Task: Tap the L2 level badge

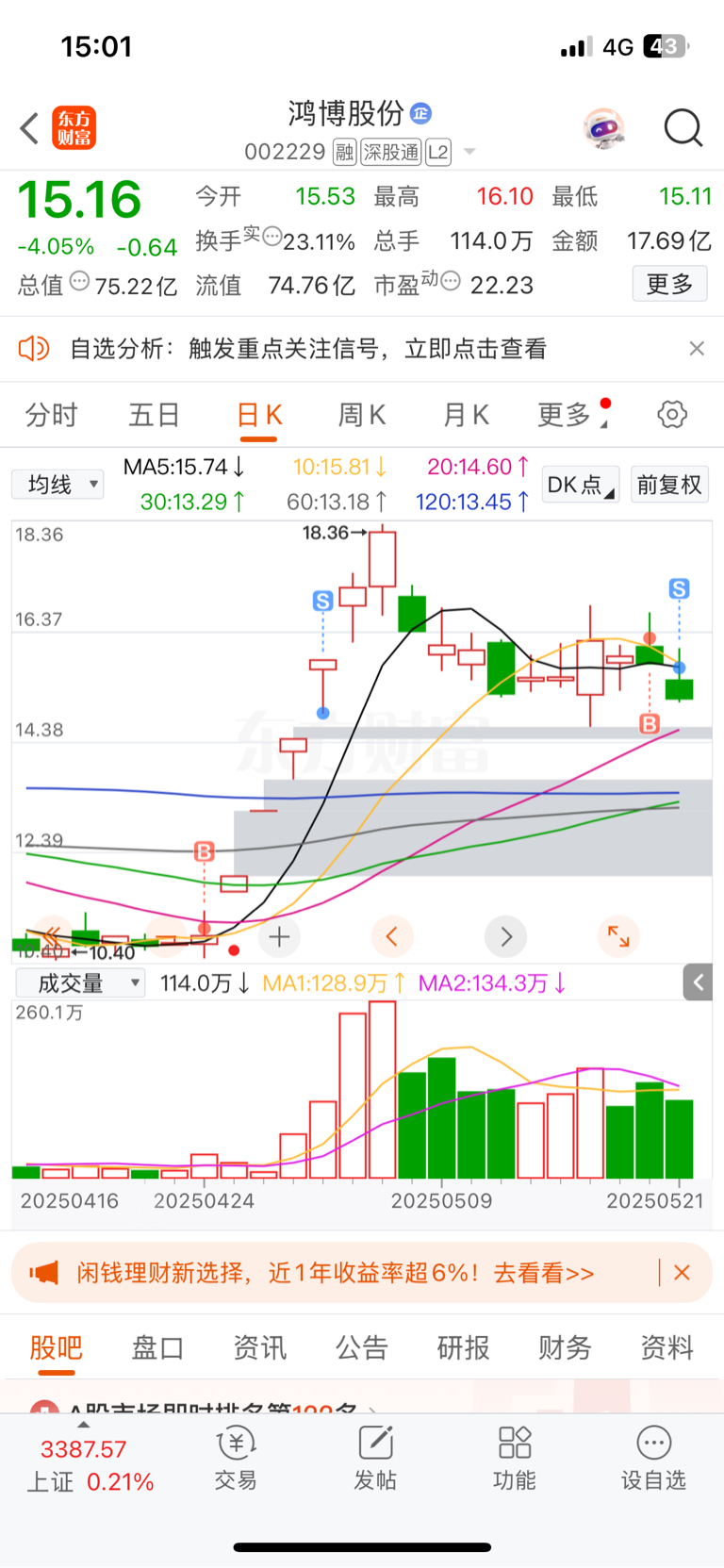Action: click(x=438, y=152)
